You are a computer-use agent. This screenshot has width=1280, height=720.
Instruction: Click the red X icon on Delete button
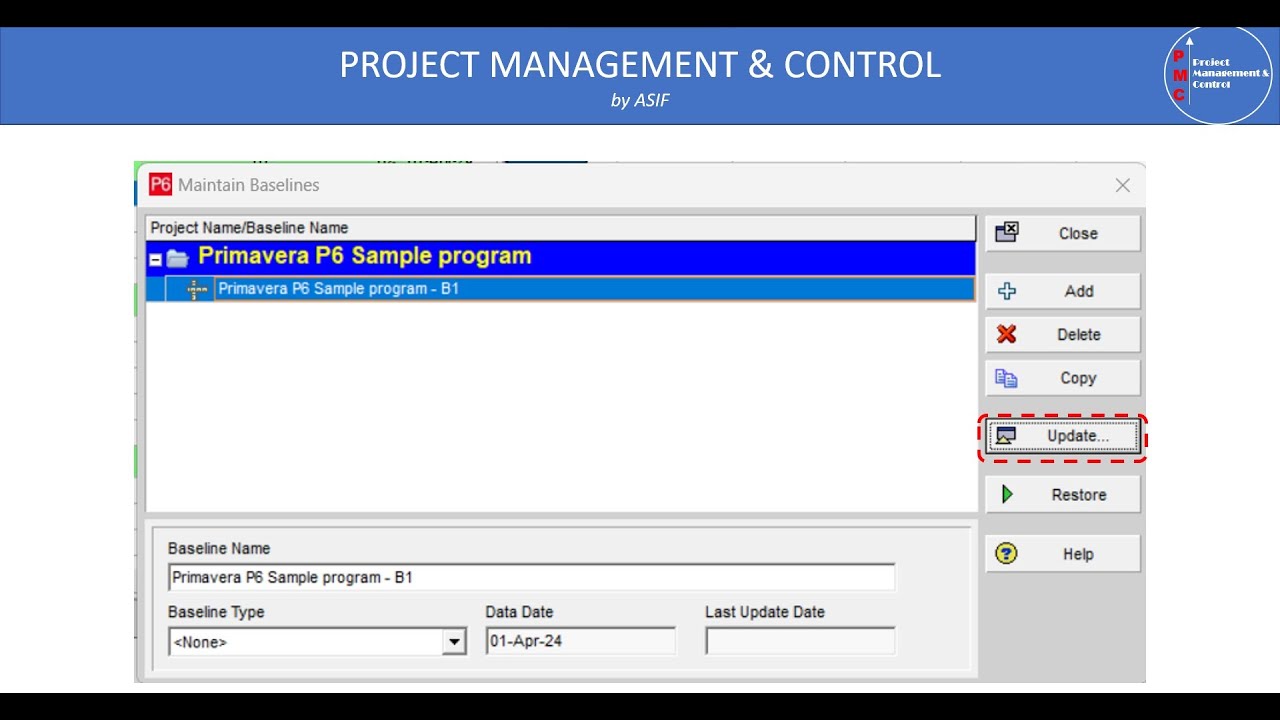[x=1007, y=335]
